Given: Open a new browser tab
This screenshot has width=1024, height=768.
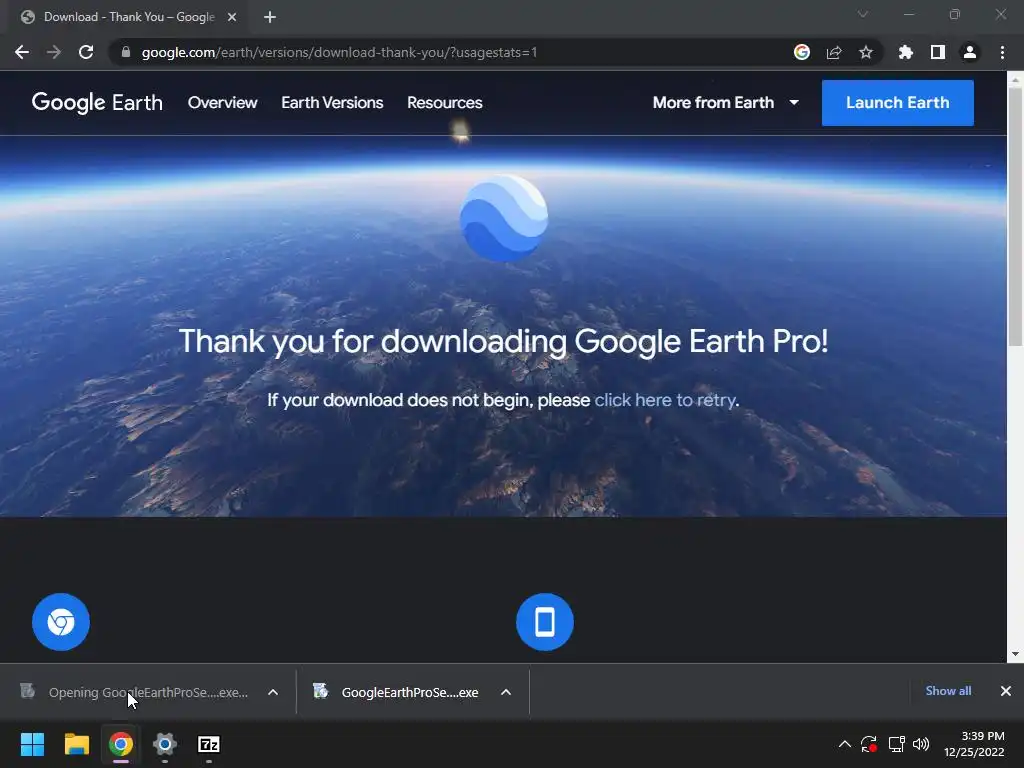Looking at the screenshot, I should coord(270,17).
